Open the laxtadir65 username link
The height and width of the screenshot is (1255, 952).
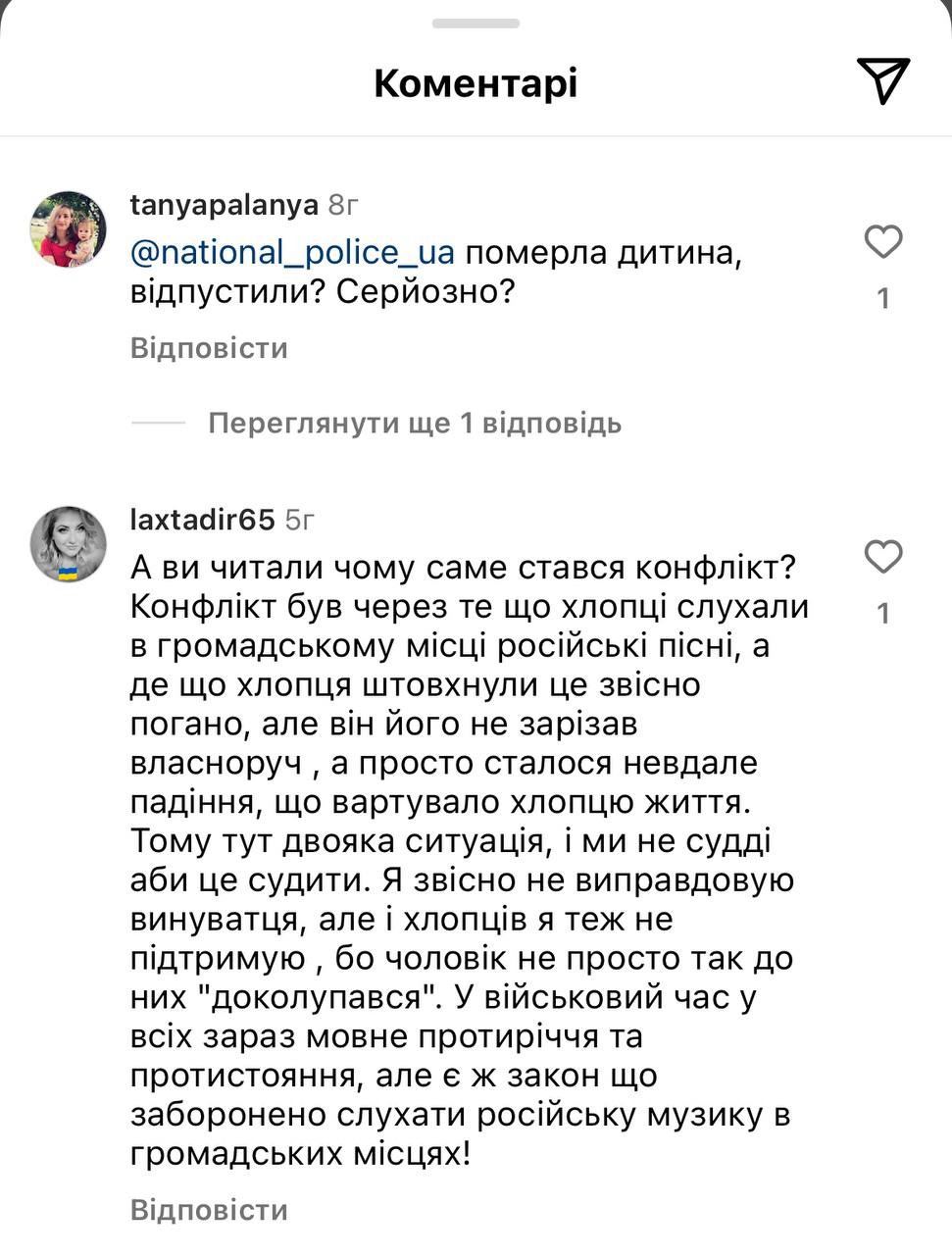[202, 520]
